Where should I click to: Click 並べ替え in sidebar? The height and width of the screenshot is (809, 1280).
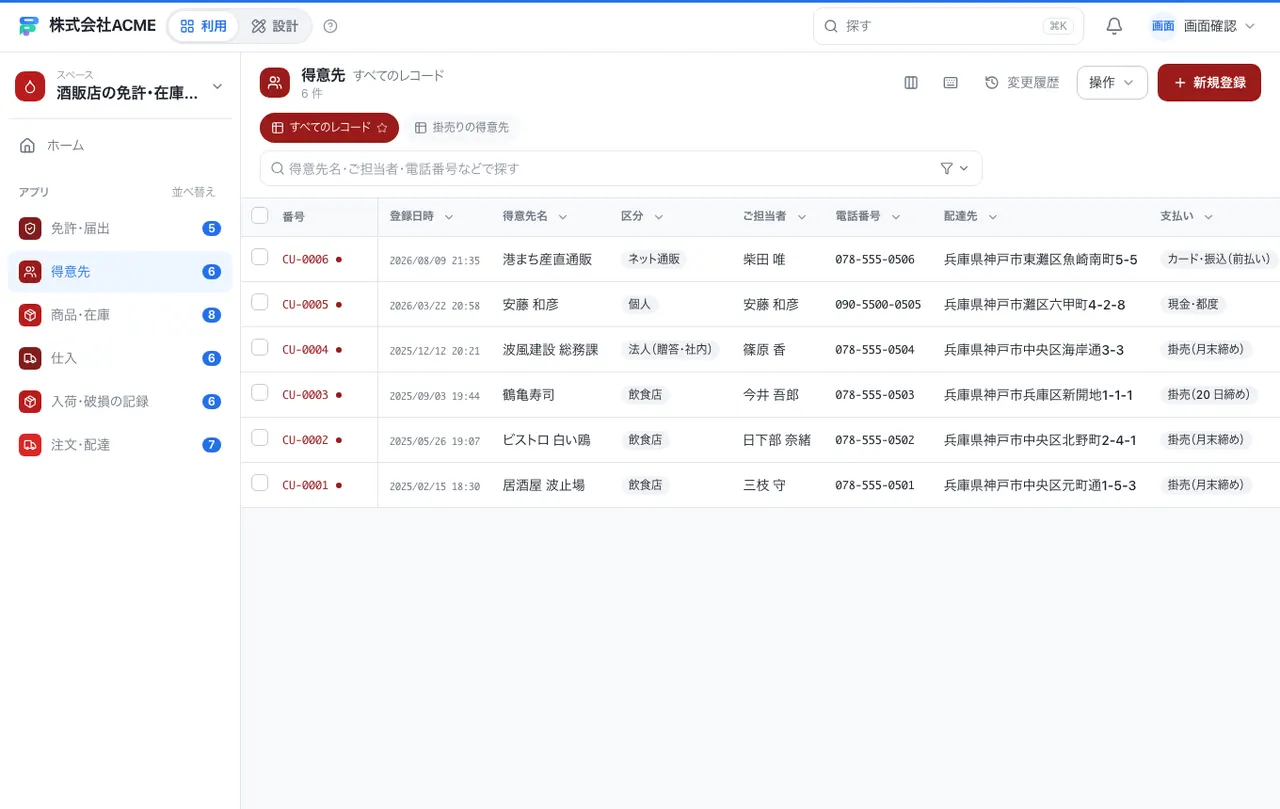tap(193, 192)
